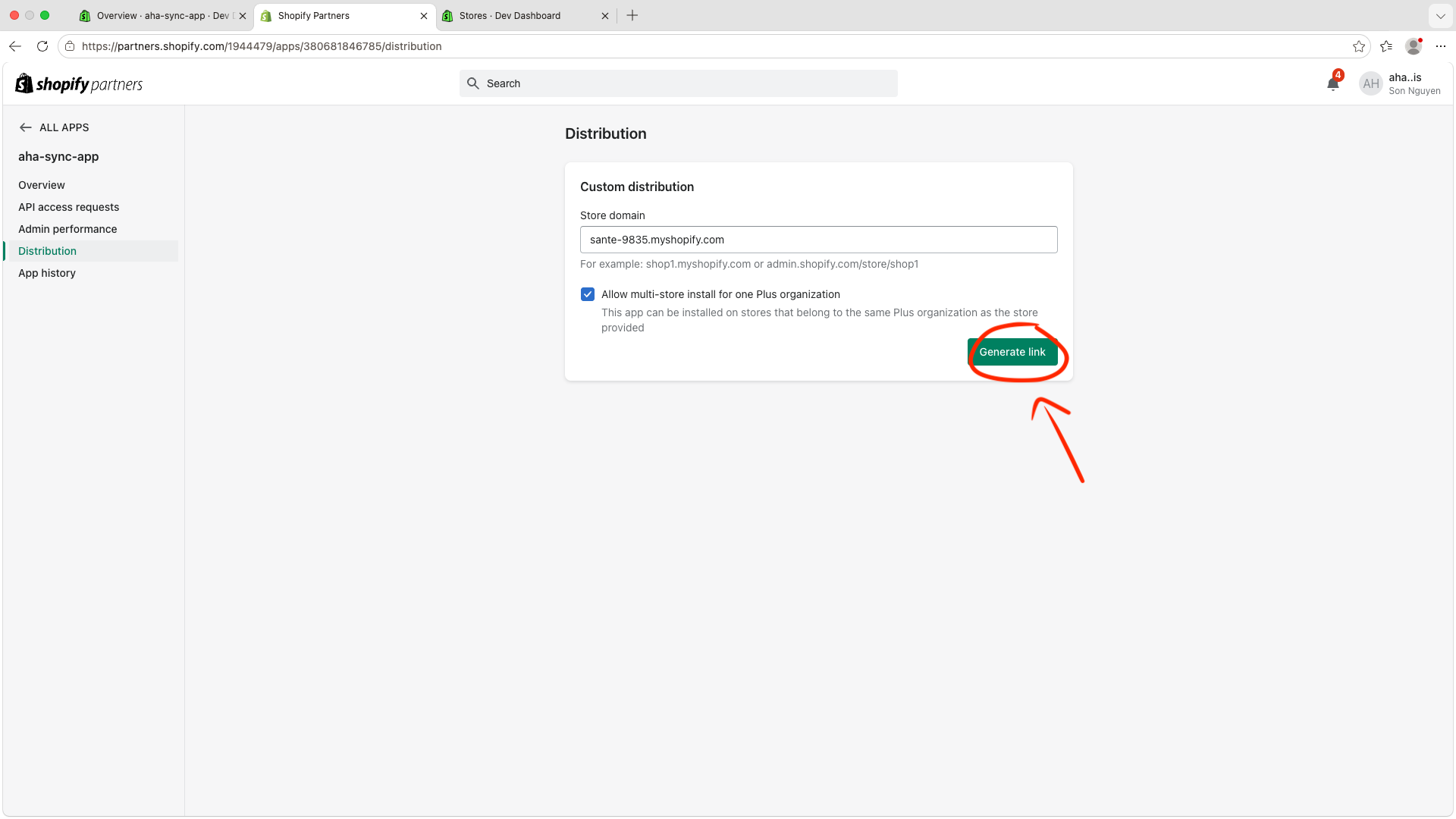Open the aha..is account menu
Image resolution: width=1456 pixels, height=819 pixels.
point(1400,83)
